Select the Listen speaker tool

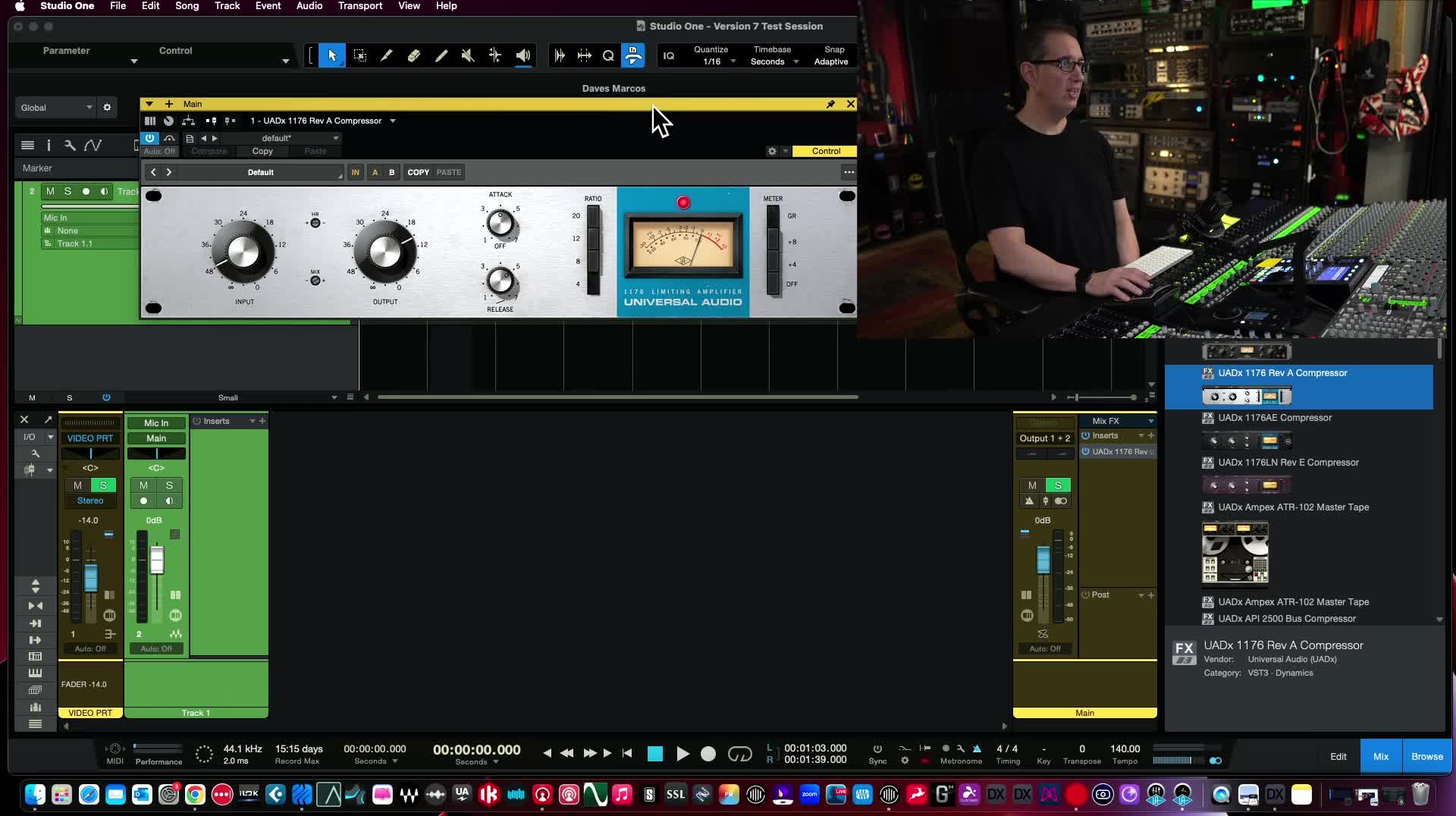[x=523, y=55]
